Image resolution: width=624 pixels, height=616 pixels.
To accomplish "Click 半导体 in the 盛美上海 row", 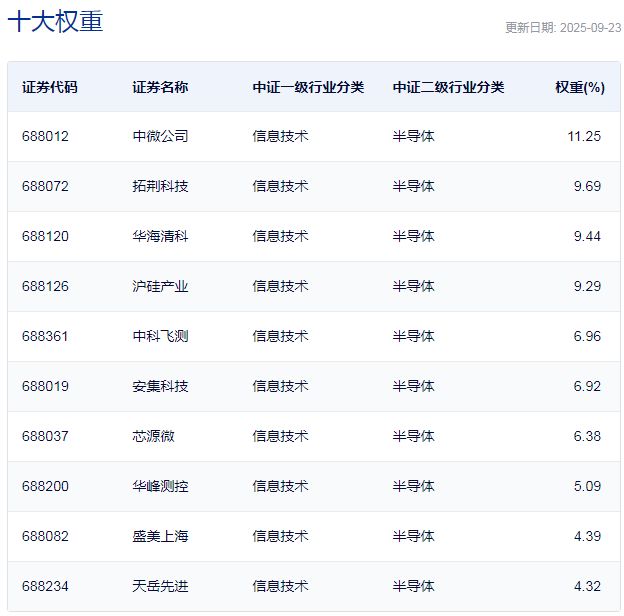I will point(413,536).
